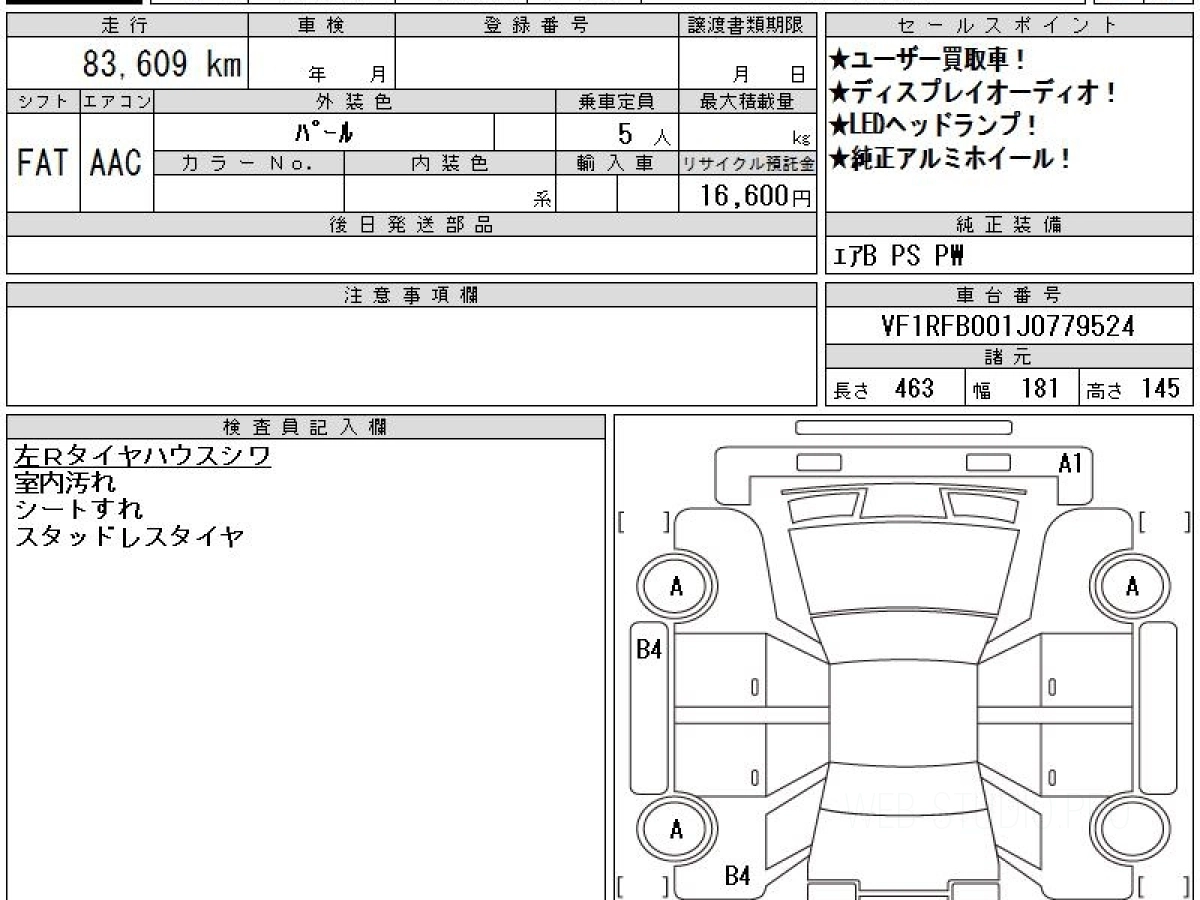Click the 諸元 header
Screen dimensions: 1200x900
1009,357
